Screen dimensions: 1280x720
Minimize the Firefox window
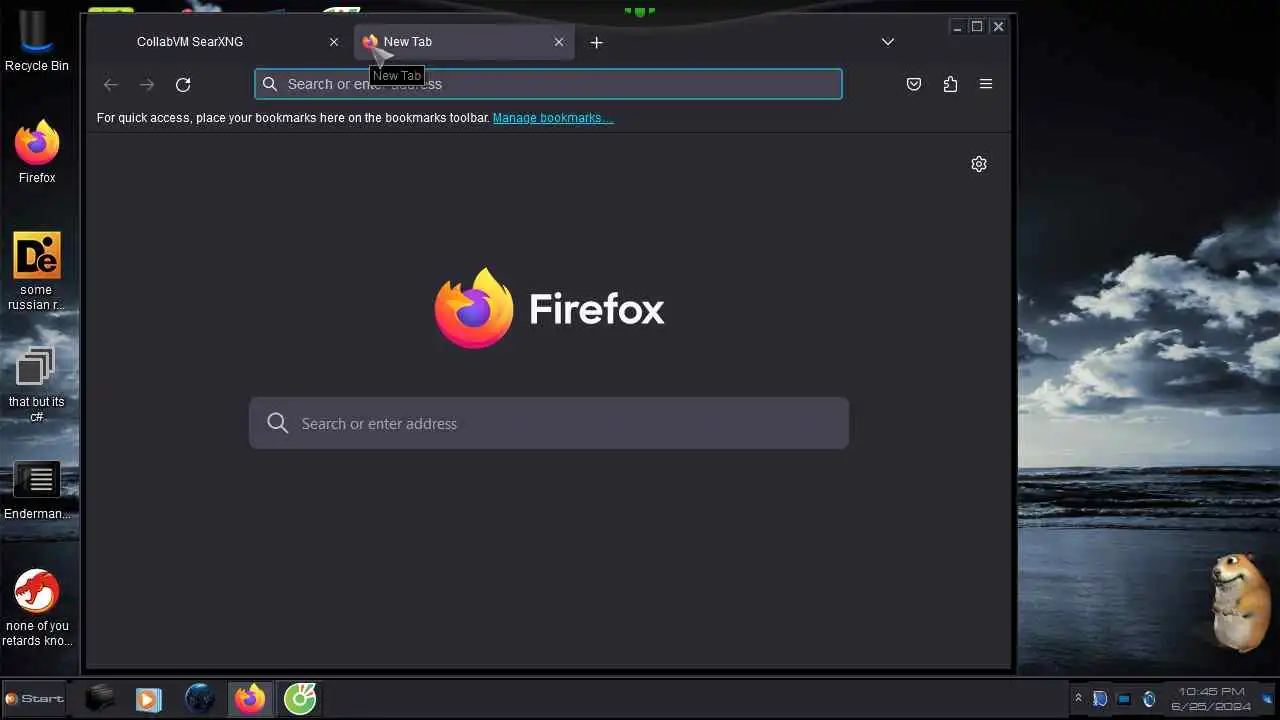point(957,27)
